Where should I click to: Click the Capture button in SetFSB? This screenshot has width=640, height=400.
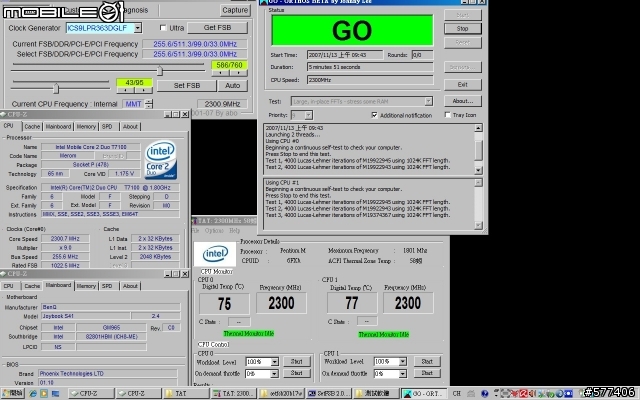click(235, 10)
